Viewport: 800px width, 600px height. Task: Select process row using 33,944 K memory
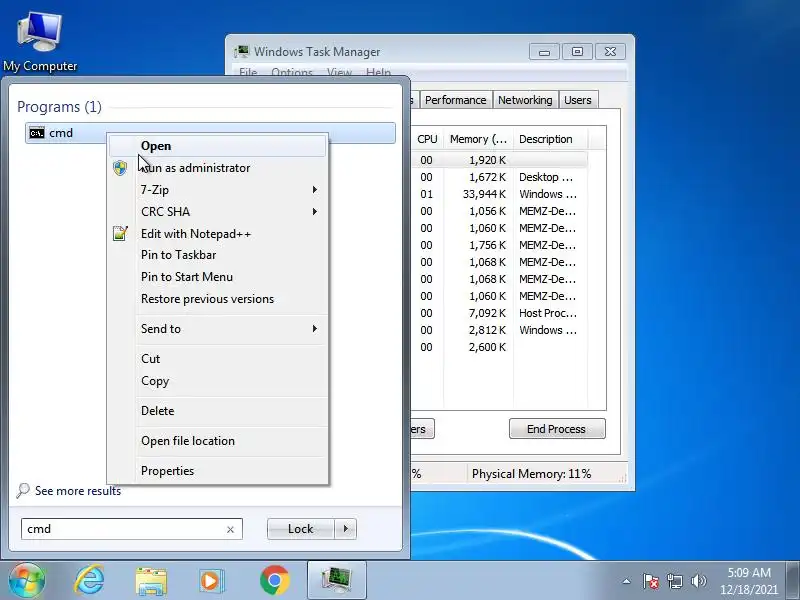pyautogui.click(x=499, y=194)
